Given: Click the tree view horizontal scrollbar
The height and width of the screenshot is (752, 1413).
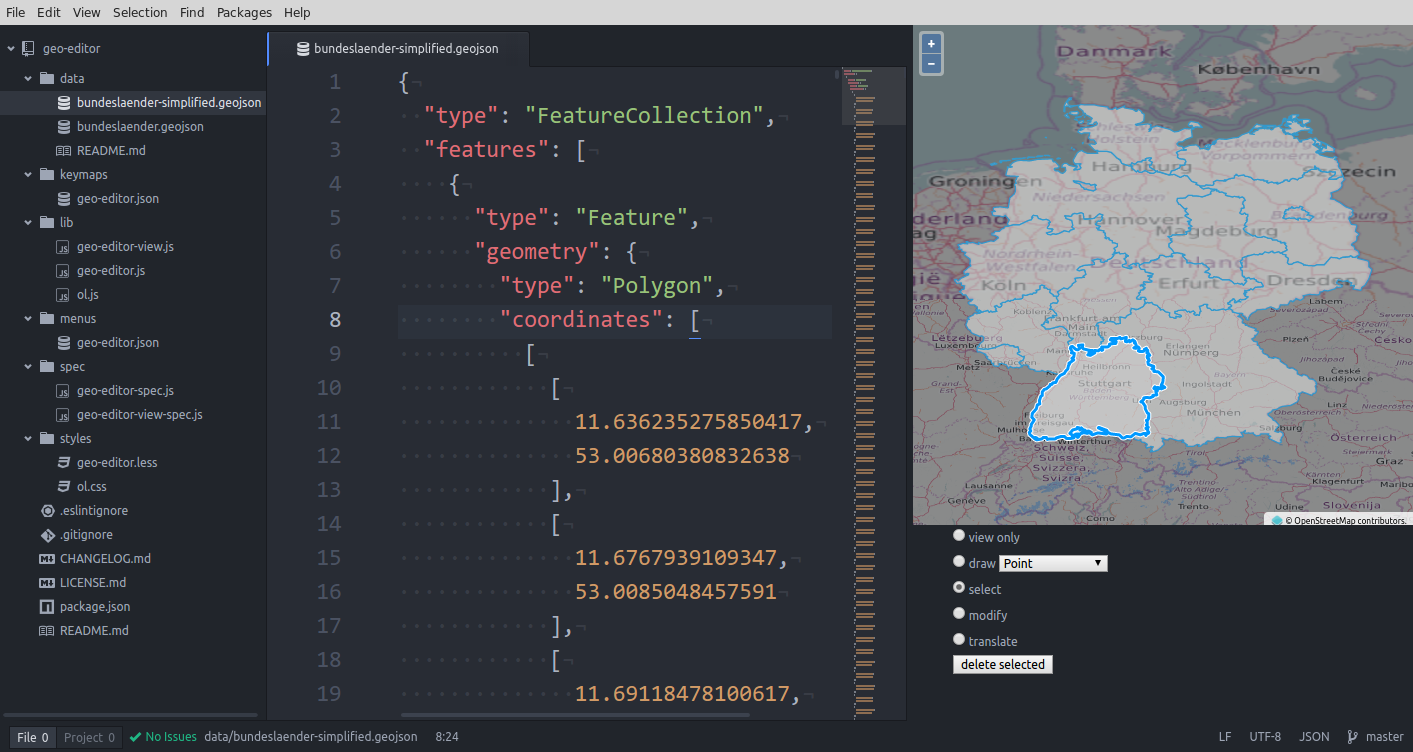Looking at the screenshot, I should click(x=131, y=715).
